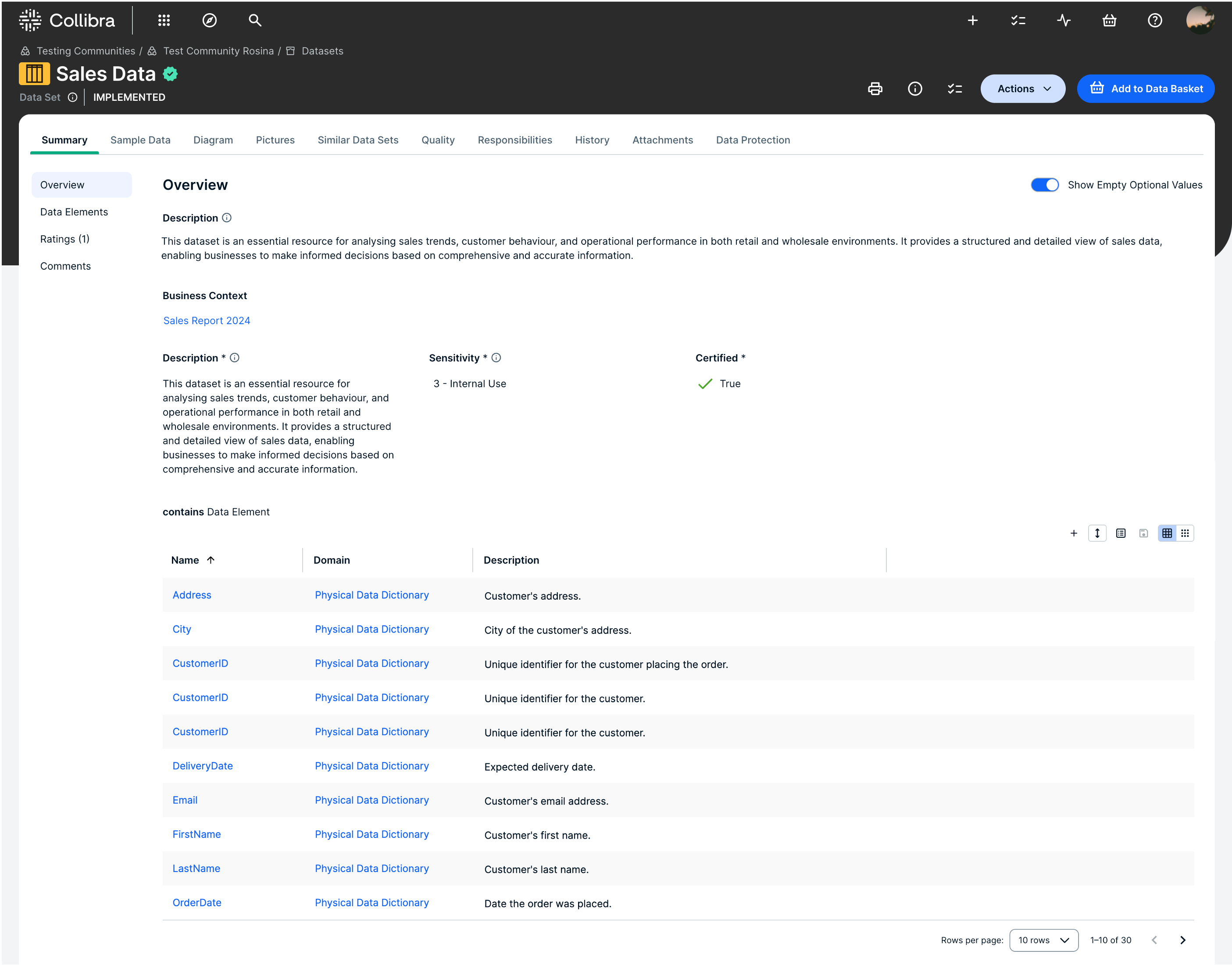Image resolution: width=1232 pixels, height=965 pixels.
Task: Click info icon beside Data Set label
Action: 72,97
